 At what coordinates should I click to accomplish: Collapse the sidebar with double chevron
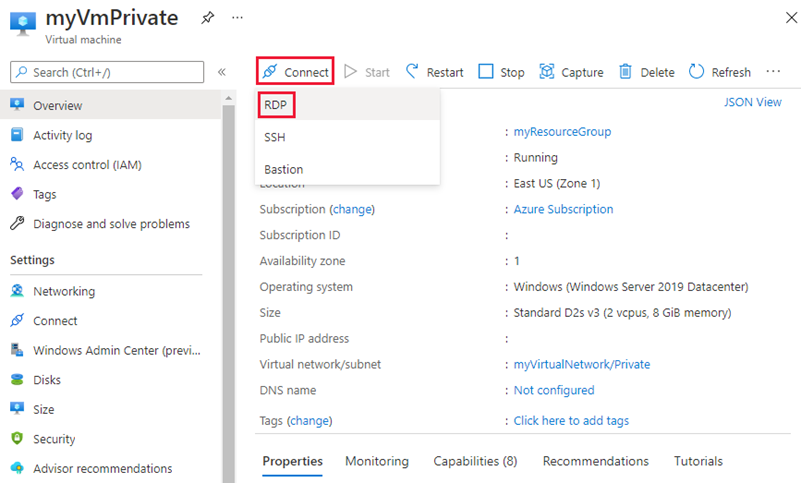click(x=222, y=72)
